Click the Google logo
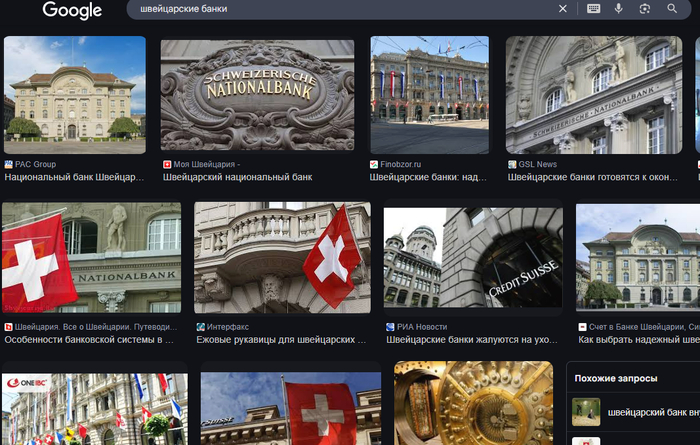Image resolution: width=700 pixels, height=445 pixels. click(x=72, y=10)
